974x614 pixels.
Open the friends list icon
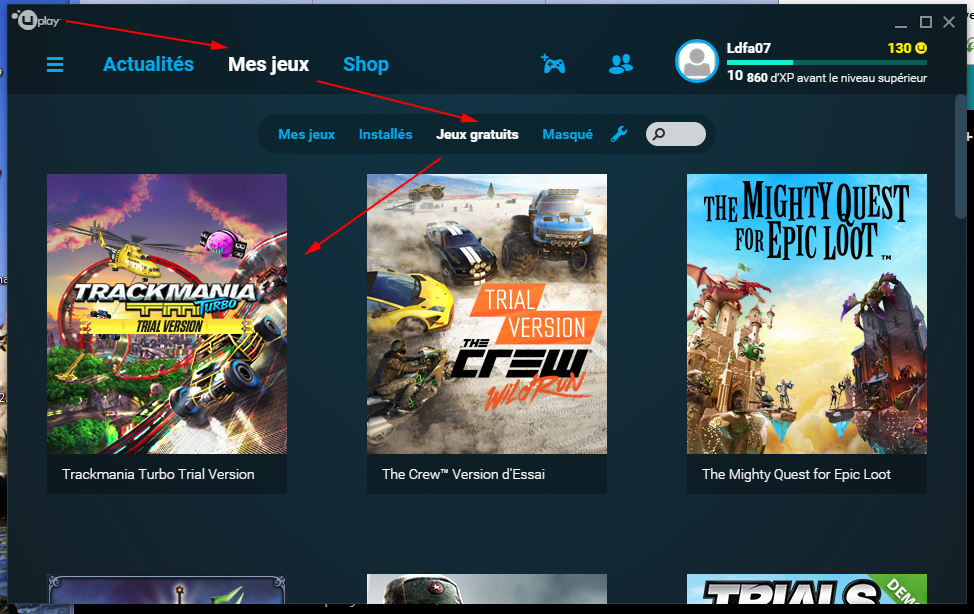[x=621, y=64]
